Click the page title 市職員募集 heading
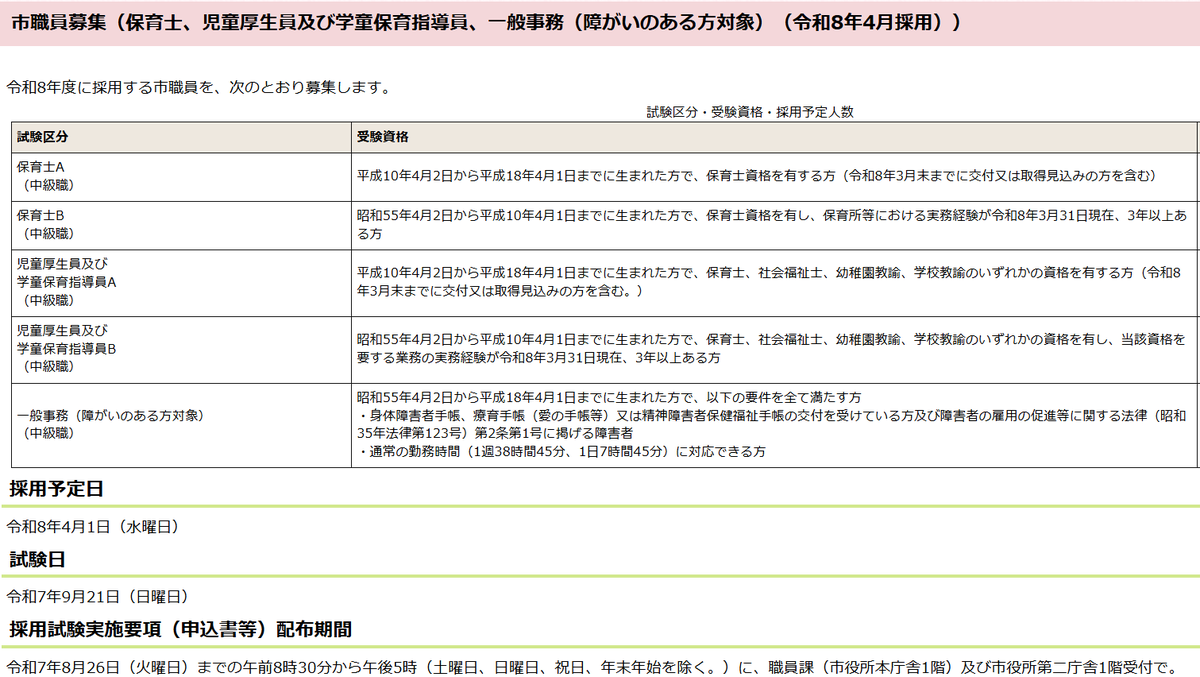 point(487,23)
